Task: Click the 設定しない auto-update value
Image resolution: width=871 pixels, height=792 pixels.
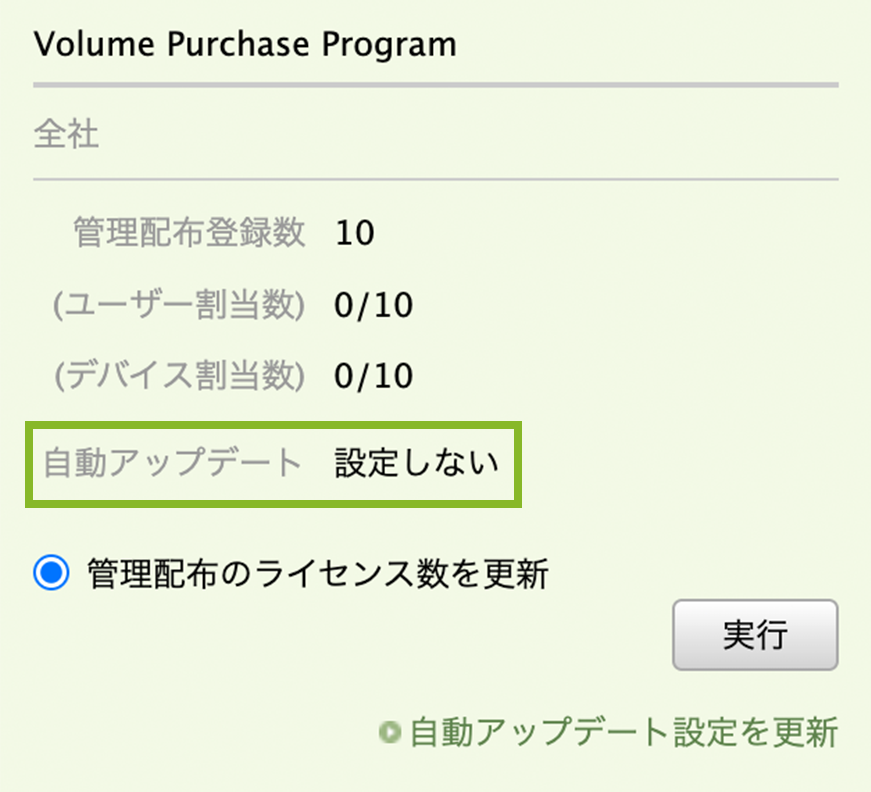Action: (417, 463)
